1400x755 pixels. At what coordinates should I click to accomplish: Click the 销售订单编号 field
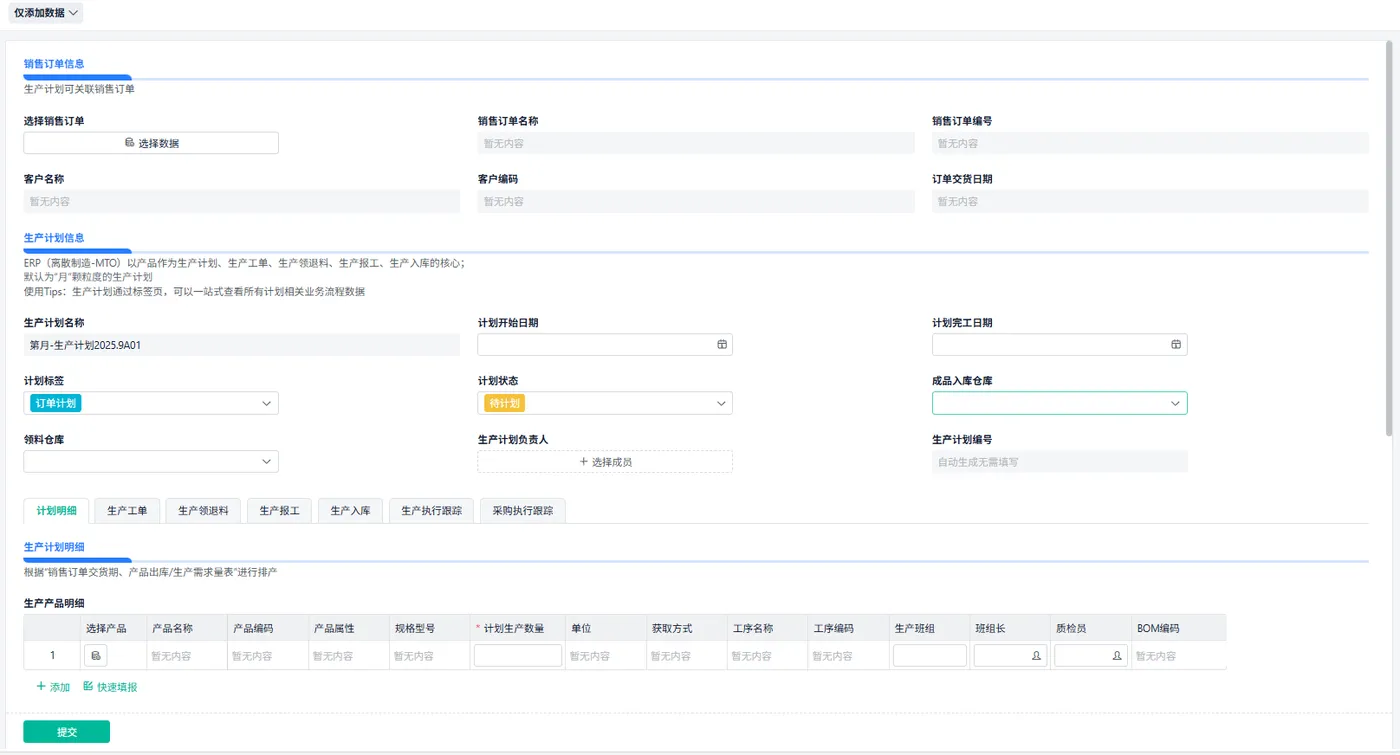click(1150, 143)
